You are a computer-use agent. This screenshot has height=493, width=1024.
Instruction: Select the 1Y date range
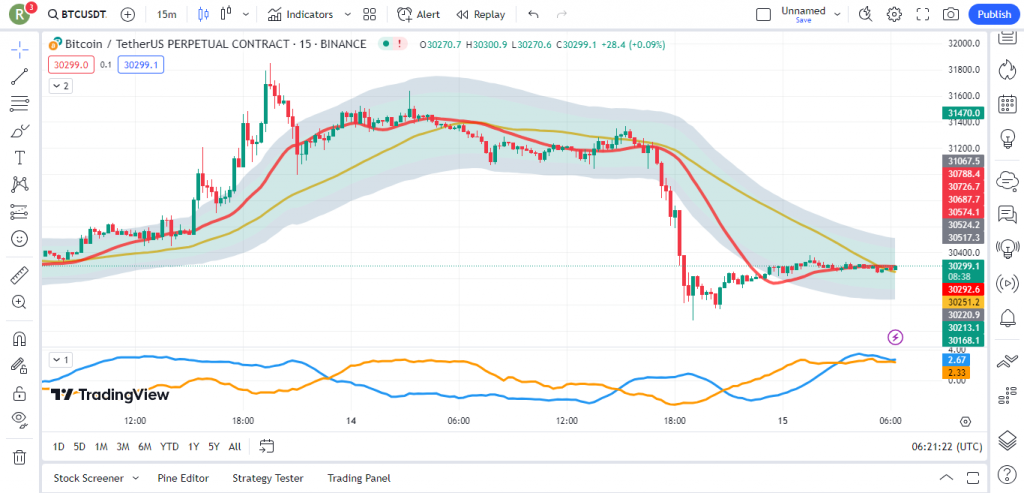coord(193,447)
